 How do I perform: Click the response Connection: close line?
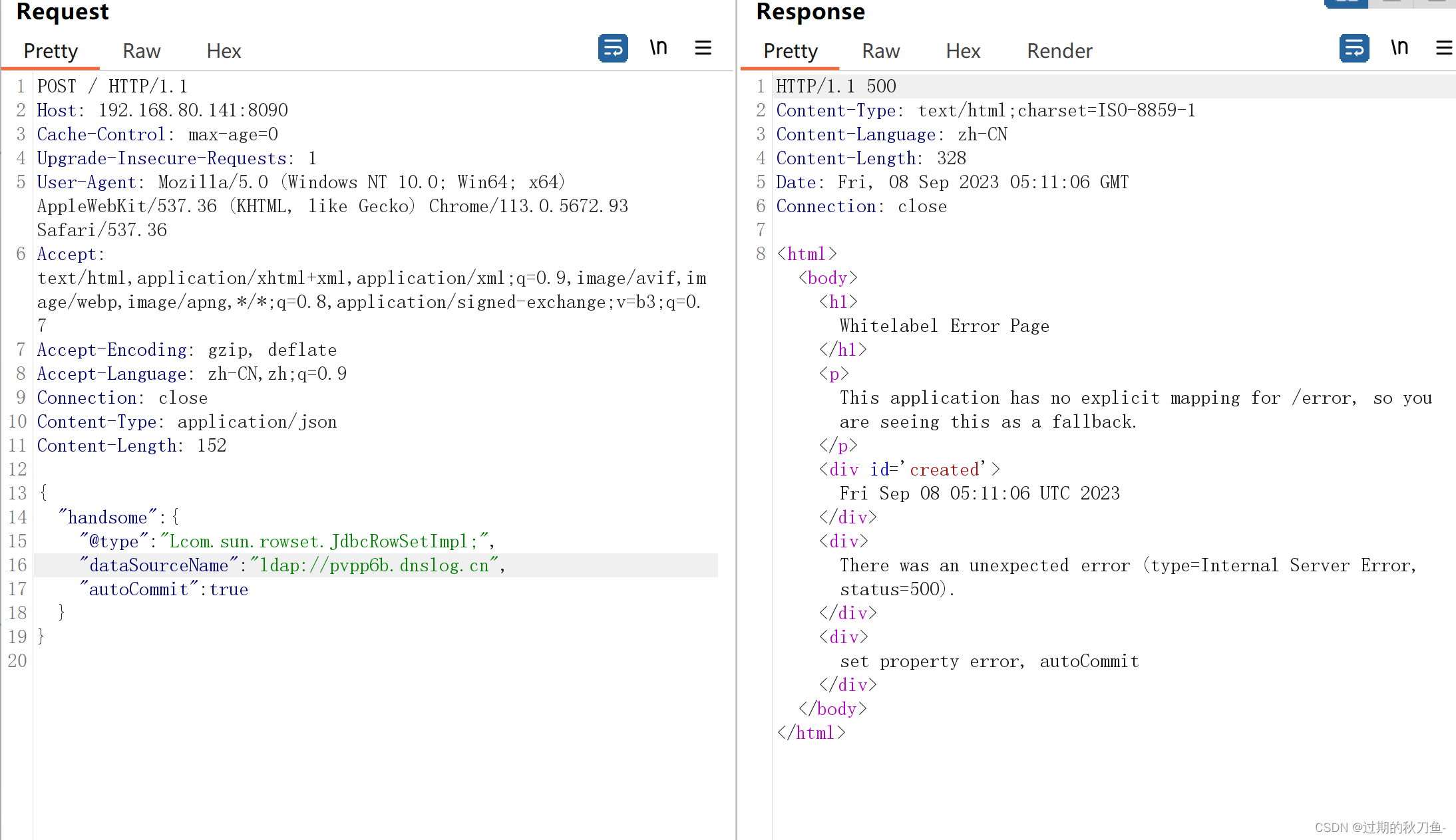click(x=861, y=206)
